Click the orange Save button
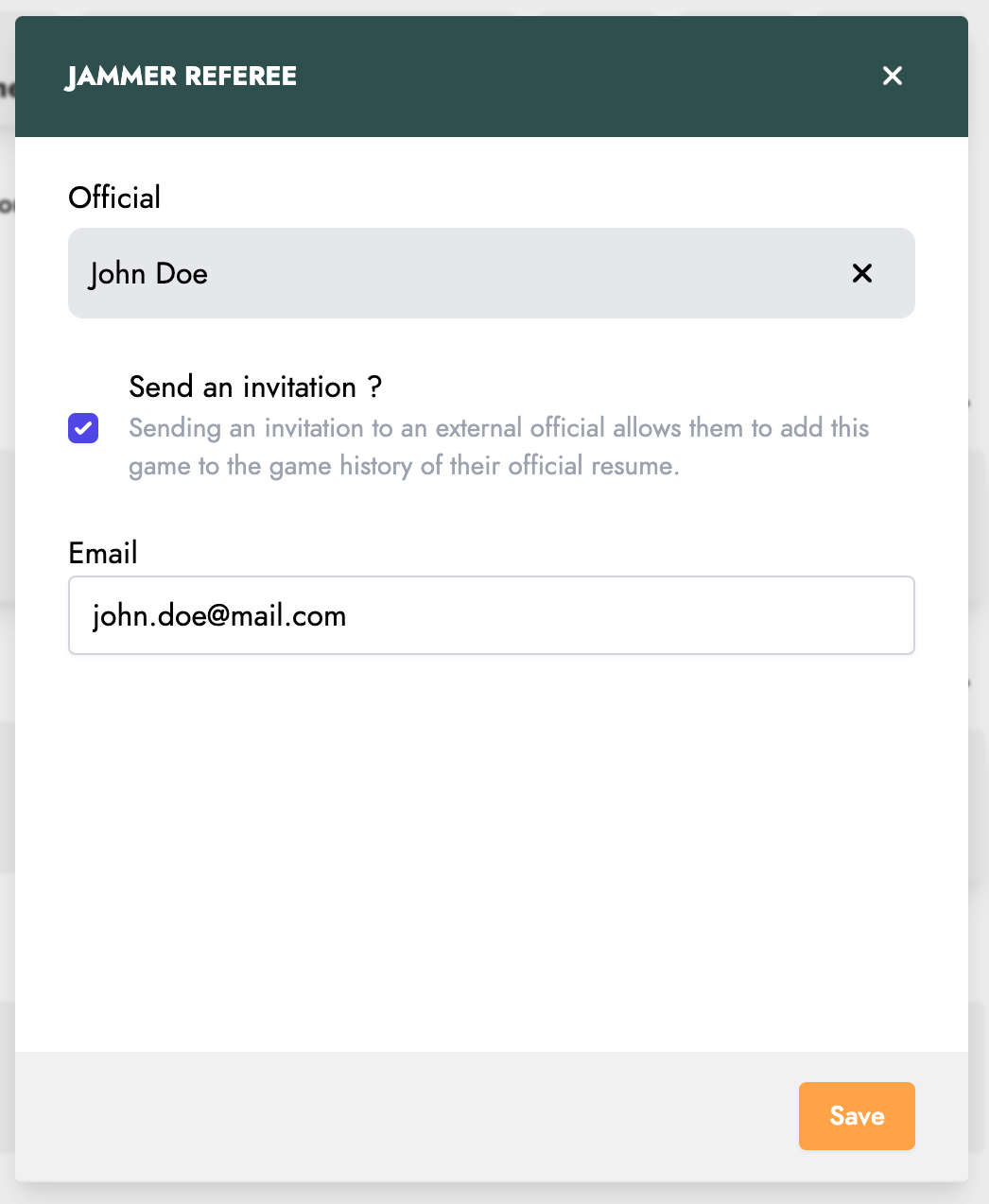 pyautogui.click(x=857, y=1116)
